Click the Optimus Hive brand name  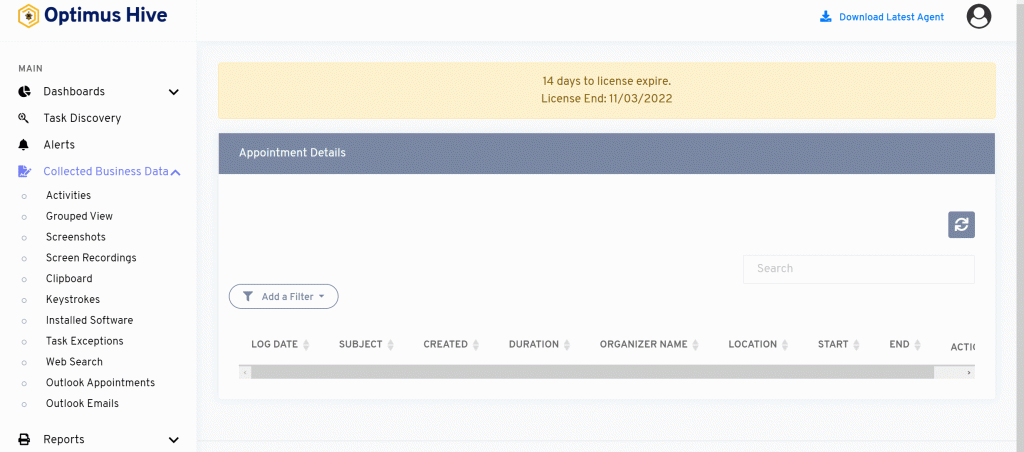106,15
